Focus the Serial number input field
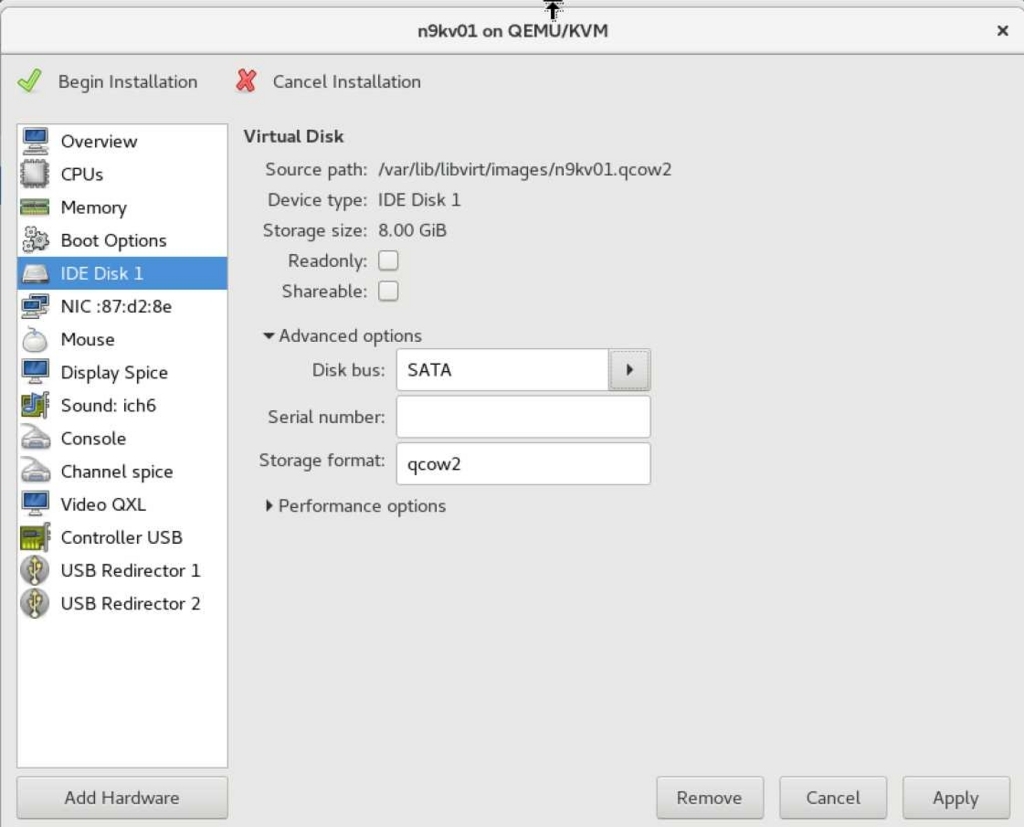This screenshot has height=827, width=1024. pos(523,417)
